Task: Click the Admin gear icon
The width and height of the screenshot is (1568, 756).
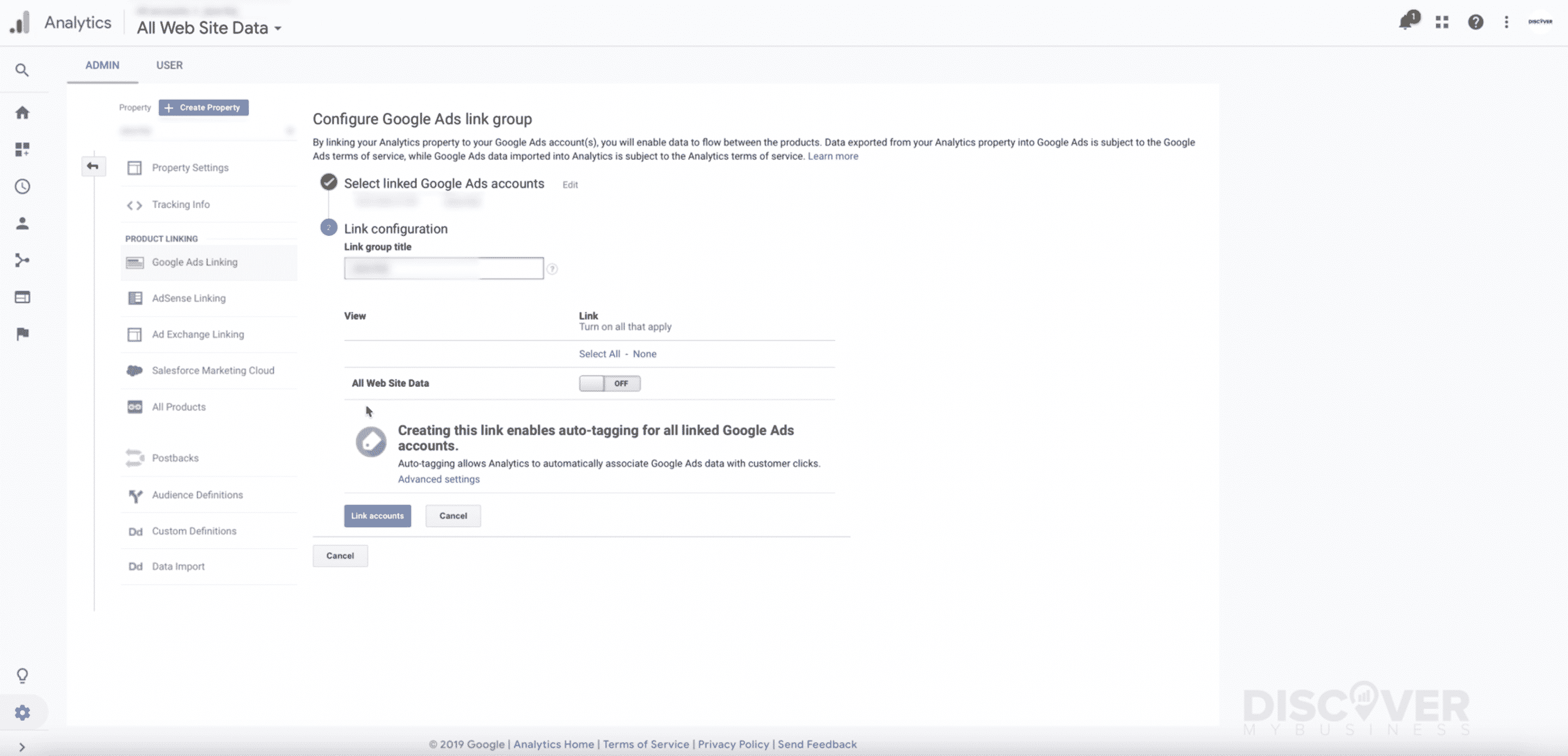Action: [x=22, y=713]
